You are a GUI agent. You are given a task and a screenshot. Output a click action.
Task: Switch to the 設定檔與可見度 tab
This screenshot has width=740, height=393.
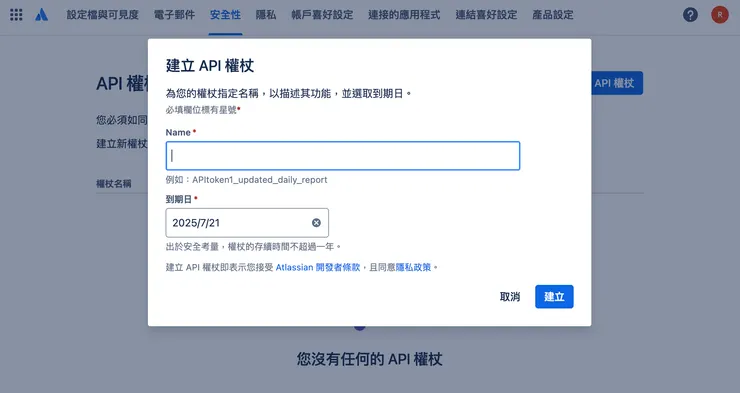click(x=102, y=15)
